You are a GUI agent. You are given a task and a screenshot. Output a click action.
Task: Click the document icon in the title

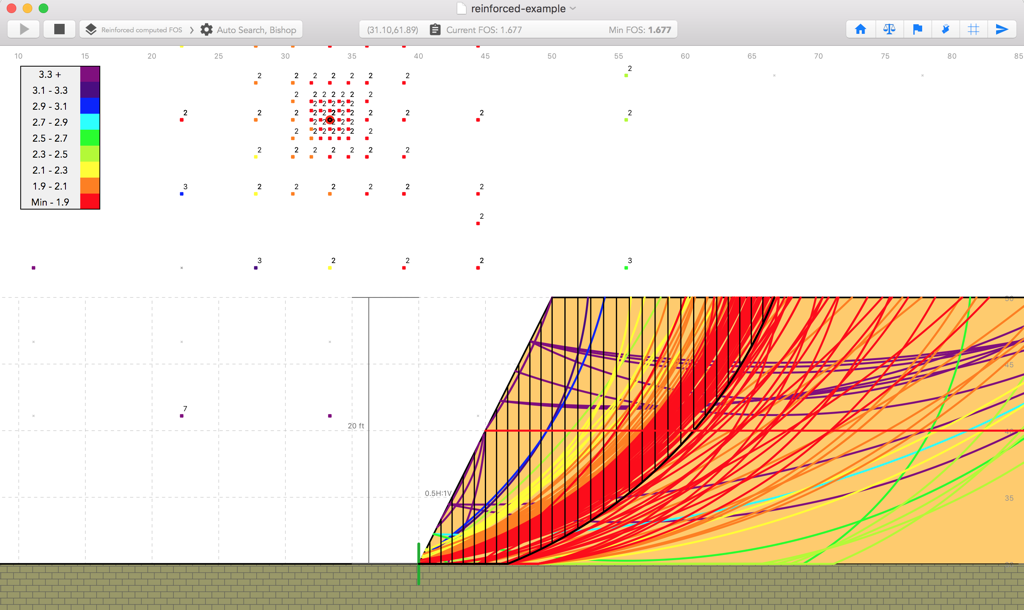(461, 8)
